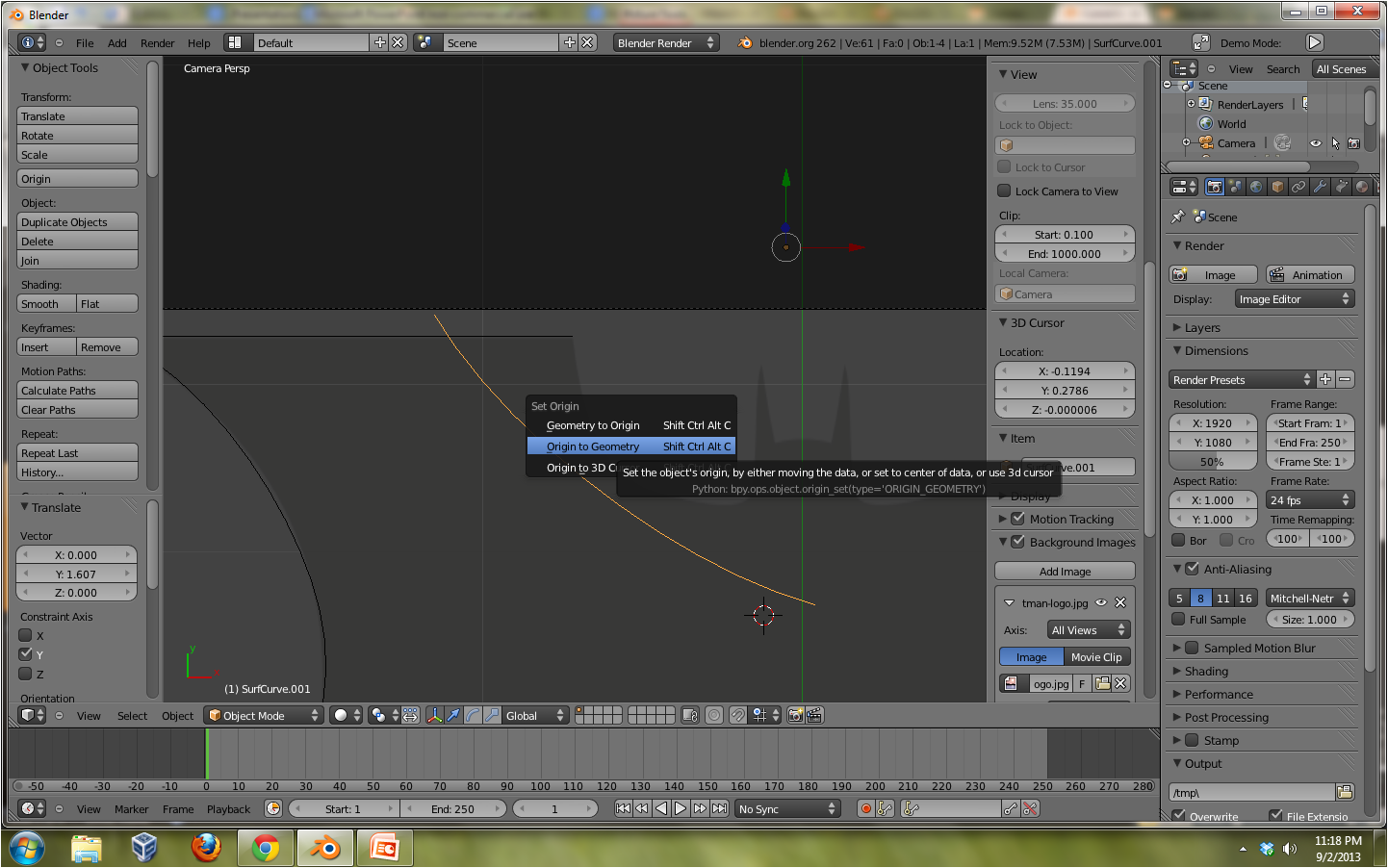
Task: Start the Demo Mode play button
Action: click(1315, 42)
